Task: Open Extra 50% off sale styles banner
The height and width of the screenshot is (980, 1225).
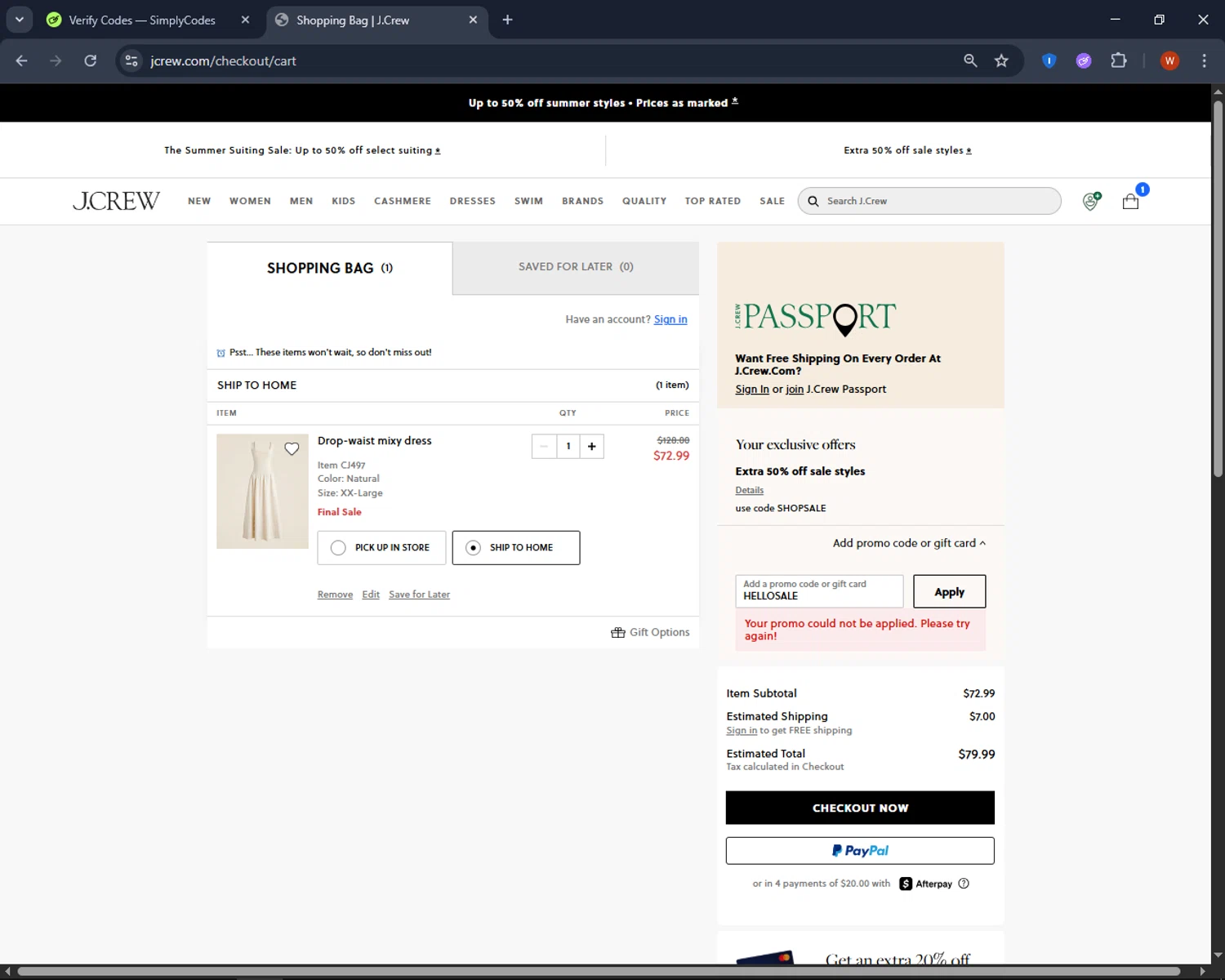Action: point(907,150)
